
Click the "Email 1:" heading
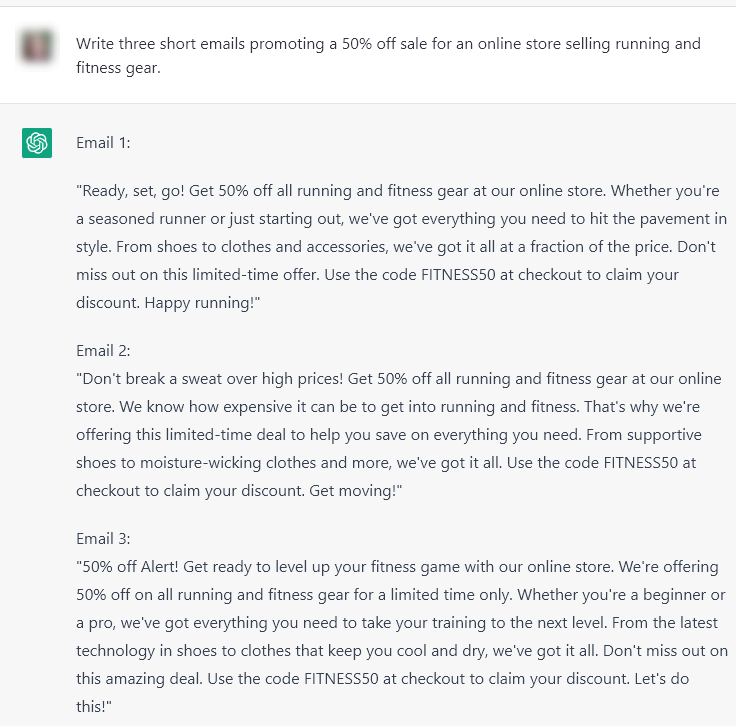[x=103, y=143]
